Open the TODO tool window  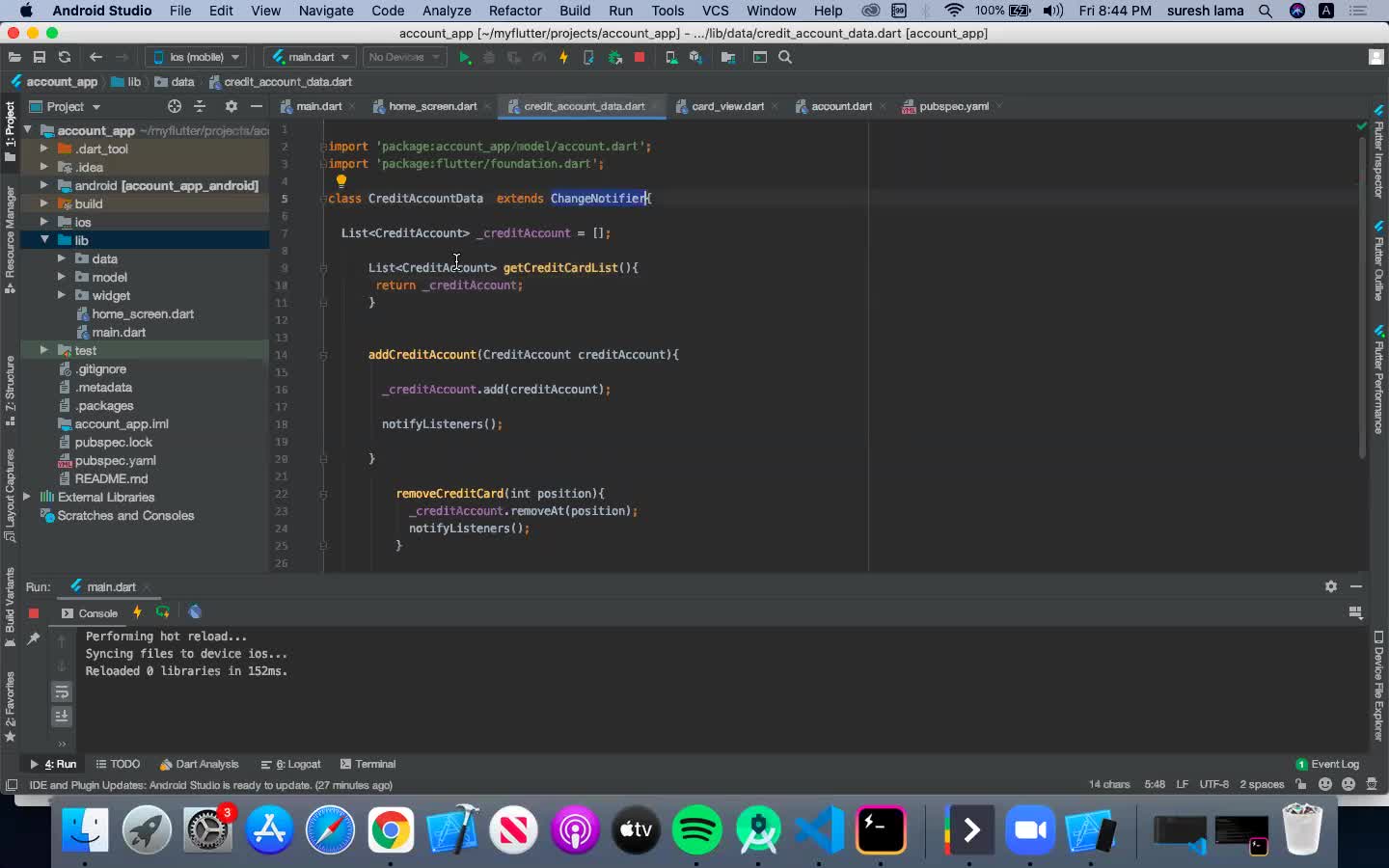118,764
